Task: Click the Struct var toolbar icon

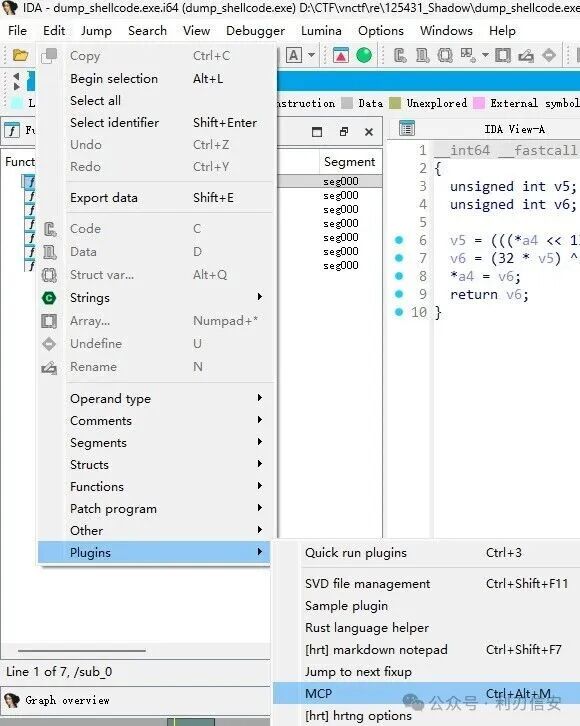Action: [445, 56]
